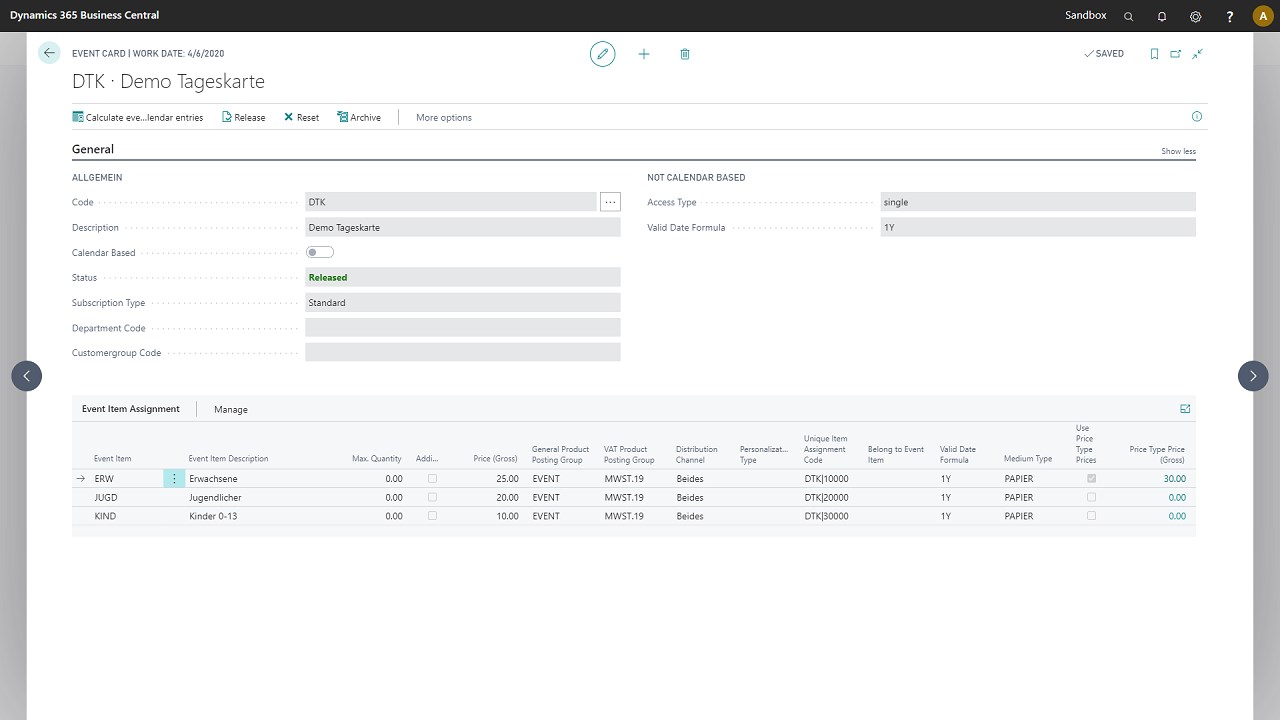Open card in new window icon

pos(1176,54)
